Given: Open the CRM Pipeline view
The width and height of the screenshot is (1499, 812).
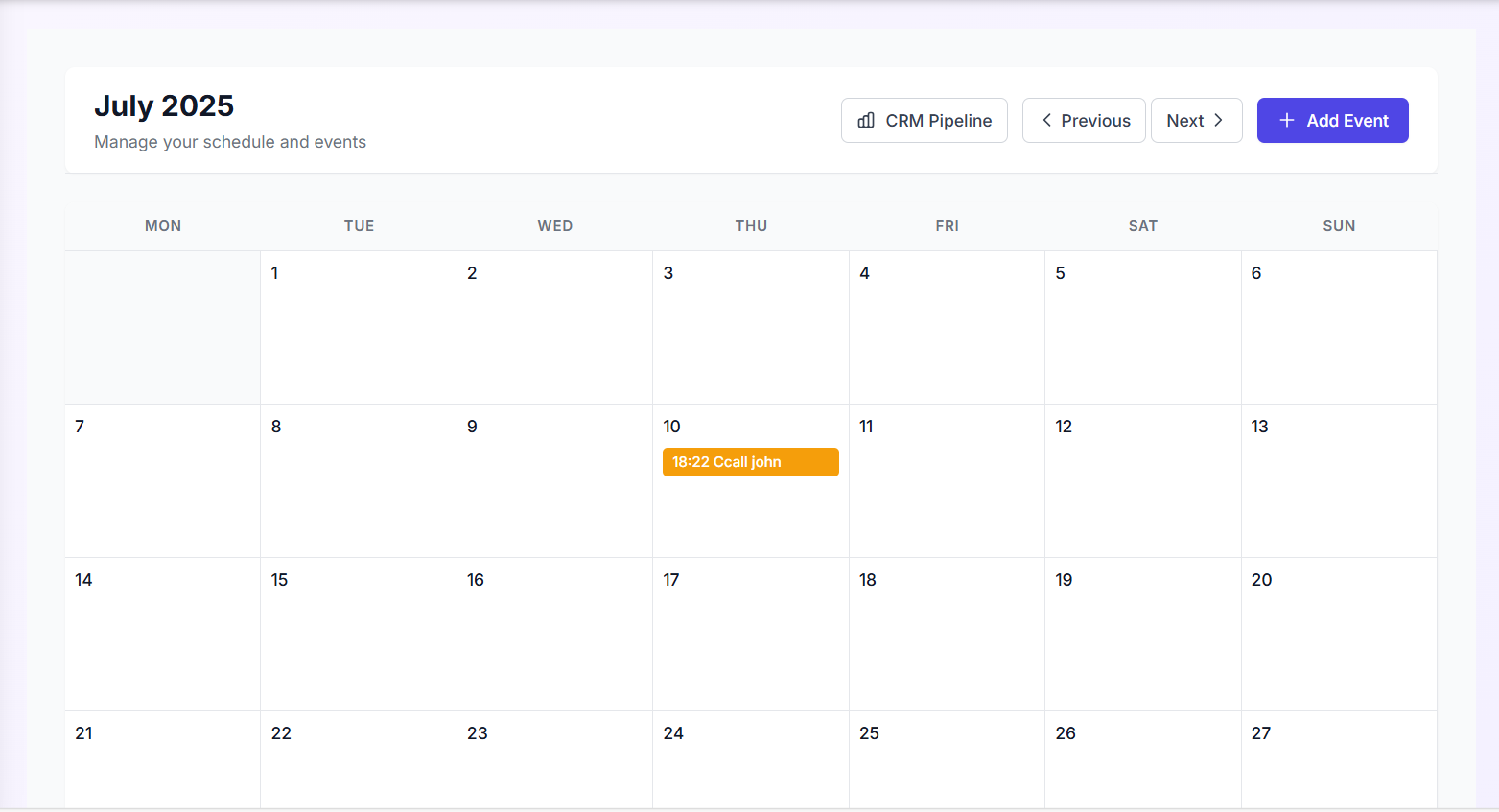Looking at the screenshot, I should [x=924, y=120].
